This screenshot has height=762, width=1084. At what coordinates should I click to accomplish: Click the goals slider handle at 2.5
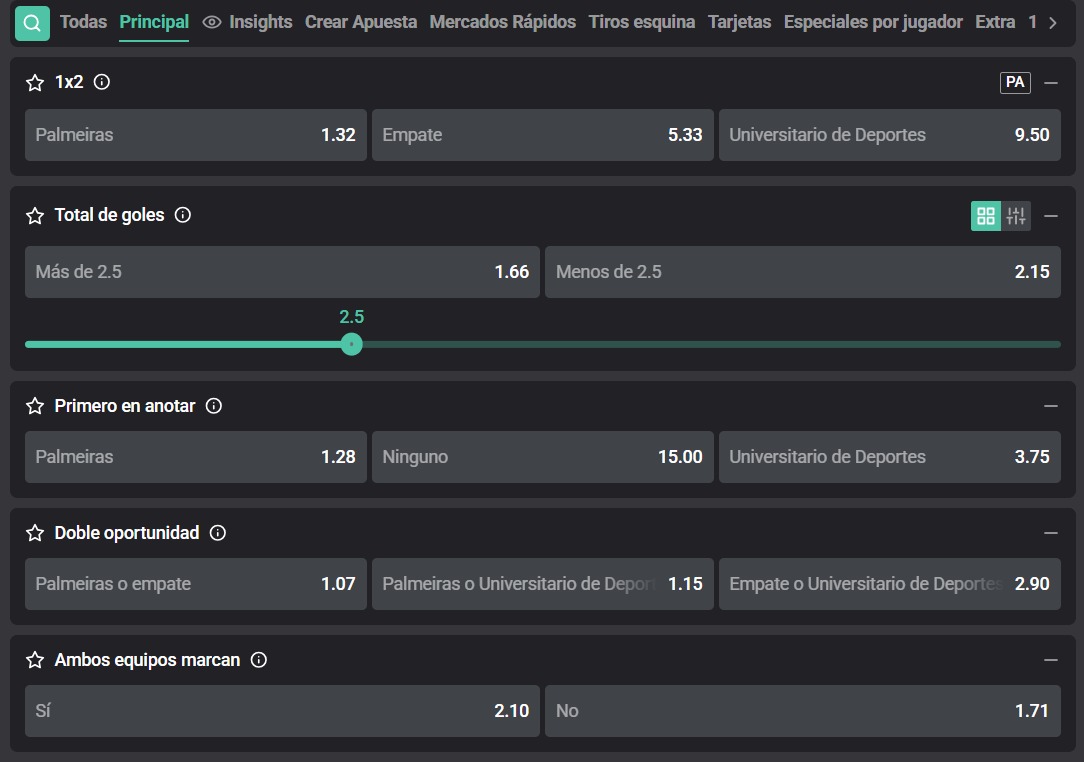pyautogui.click(x=351, y=344)
